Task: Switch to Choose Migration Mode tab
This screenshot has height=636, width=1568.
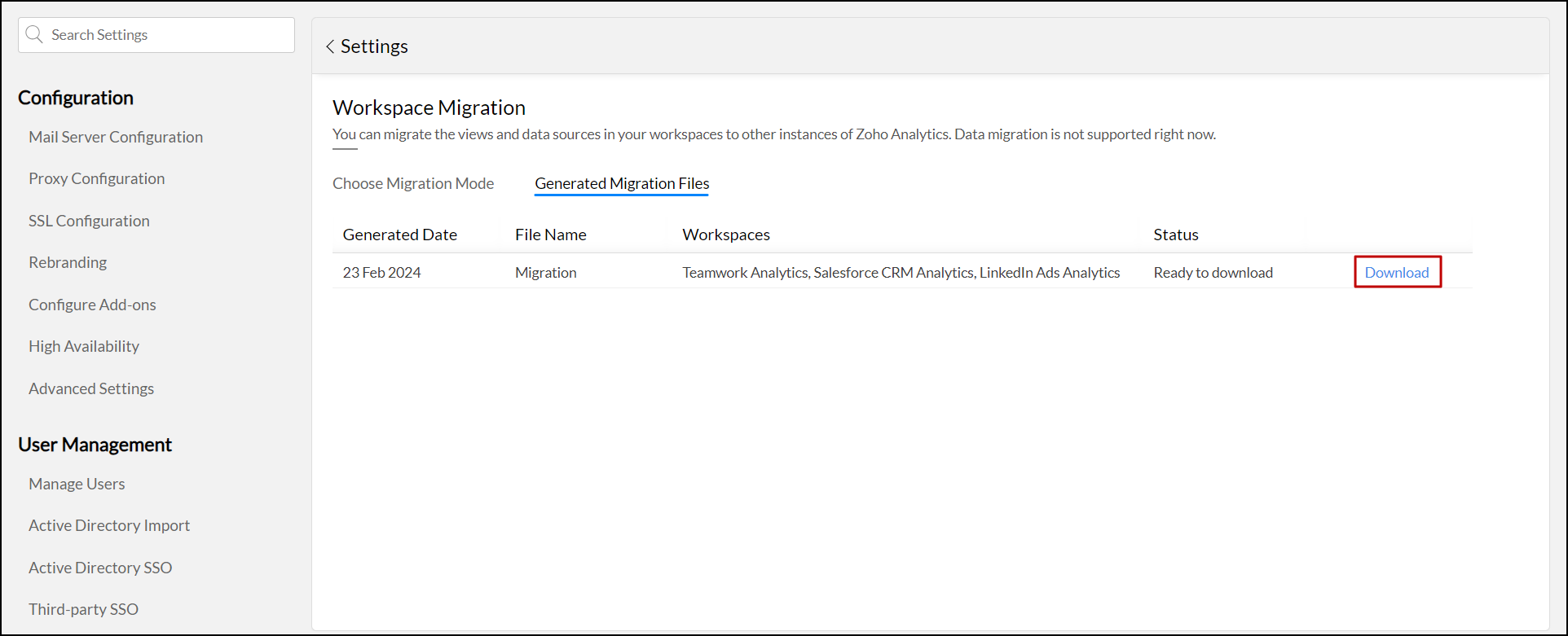Action: (x=413, y=184)
